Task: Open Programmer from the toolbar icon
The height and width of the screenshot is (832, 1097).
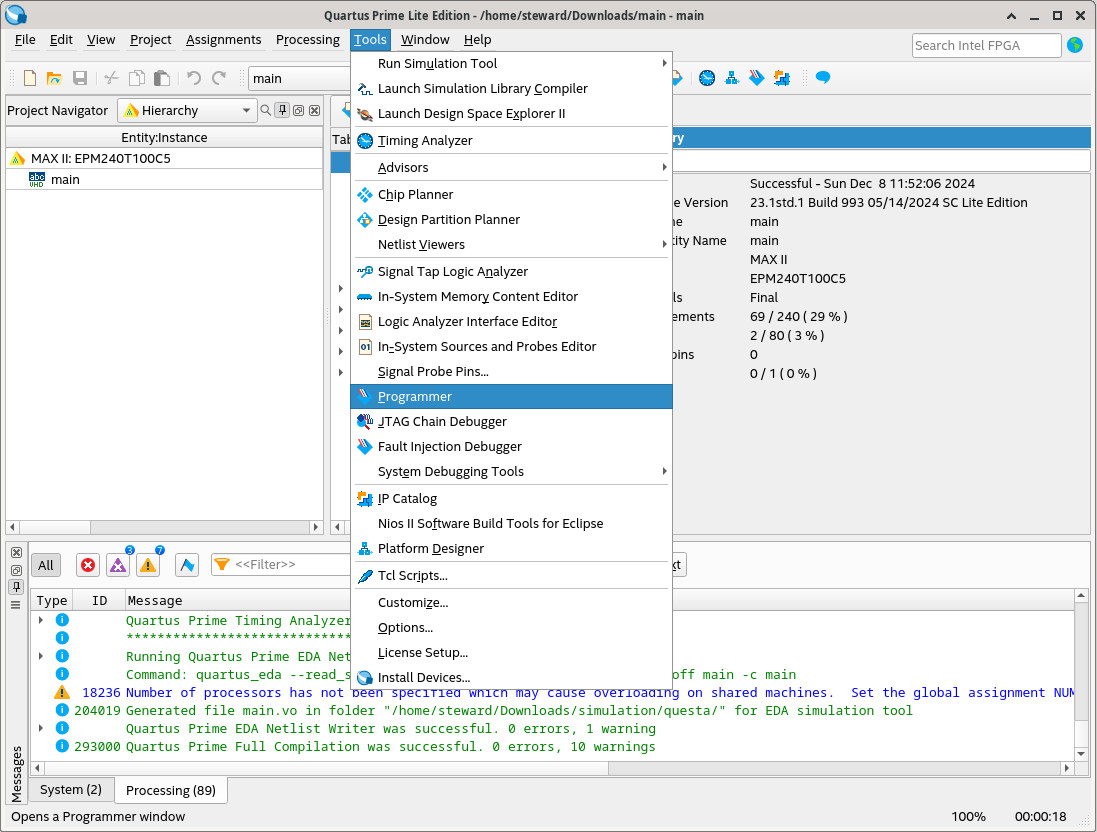Action: (756, 78)
